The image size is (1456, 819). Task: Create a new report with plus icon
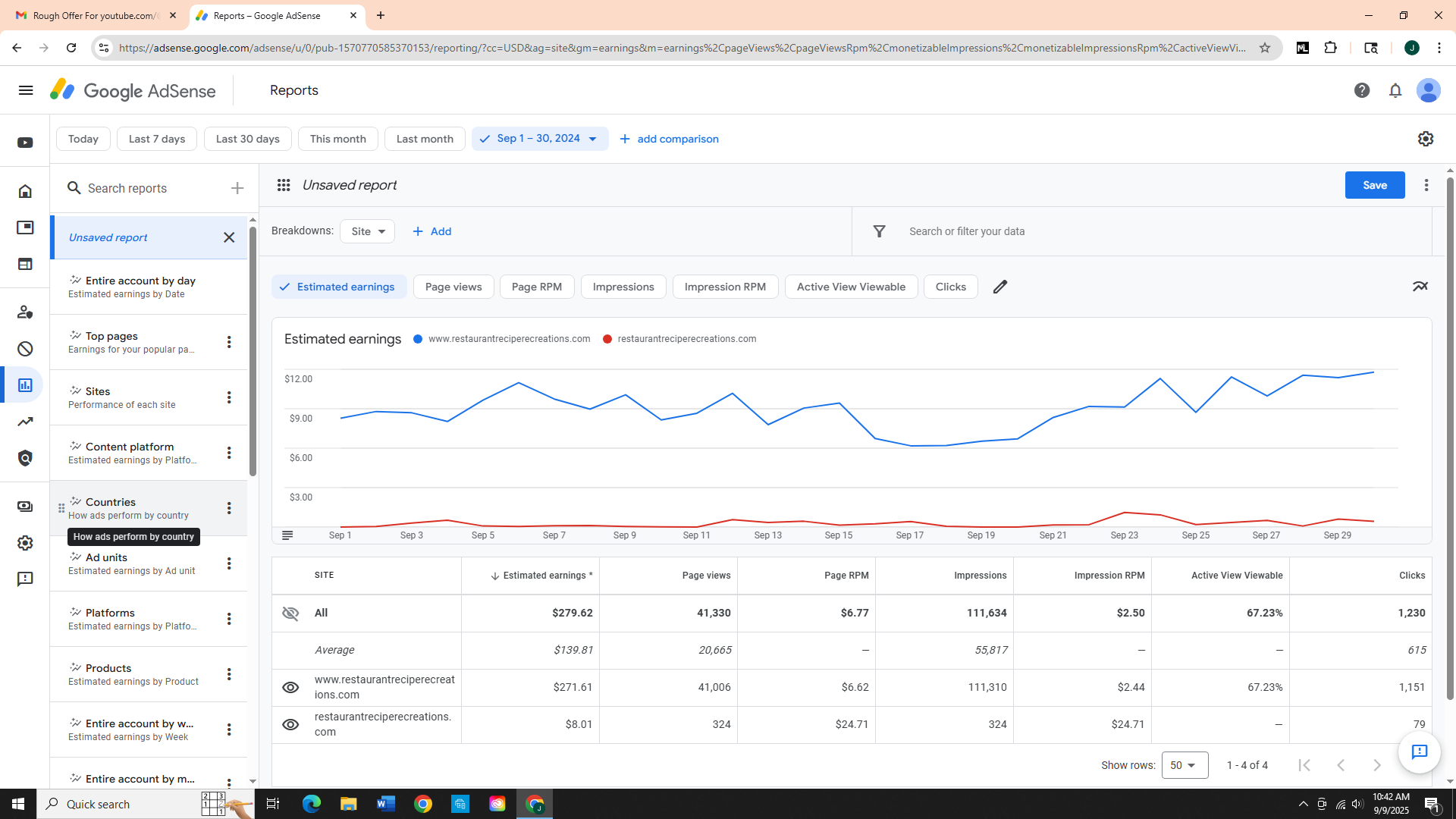[x=237, y=188]
